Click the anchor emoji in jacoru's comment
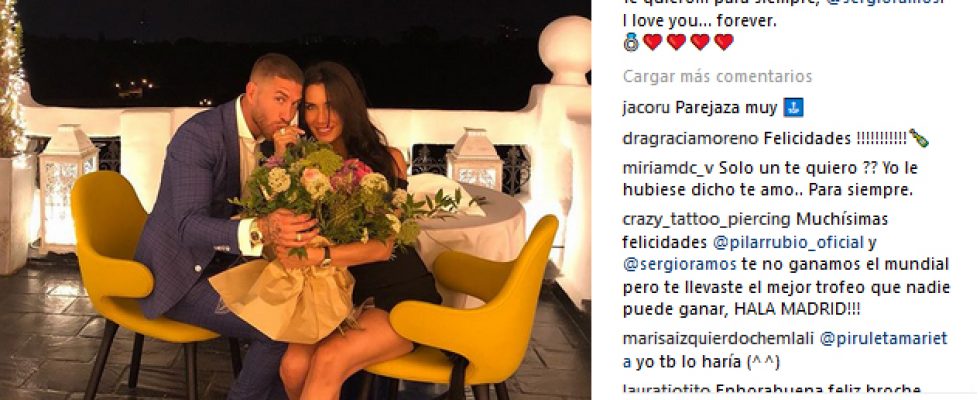The width and height of the screenshot is (980, 400). [x=793, y=108]
